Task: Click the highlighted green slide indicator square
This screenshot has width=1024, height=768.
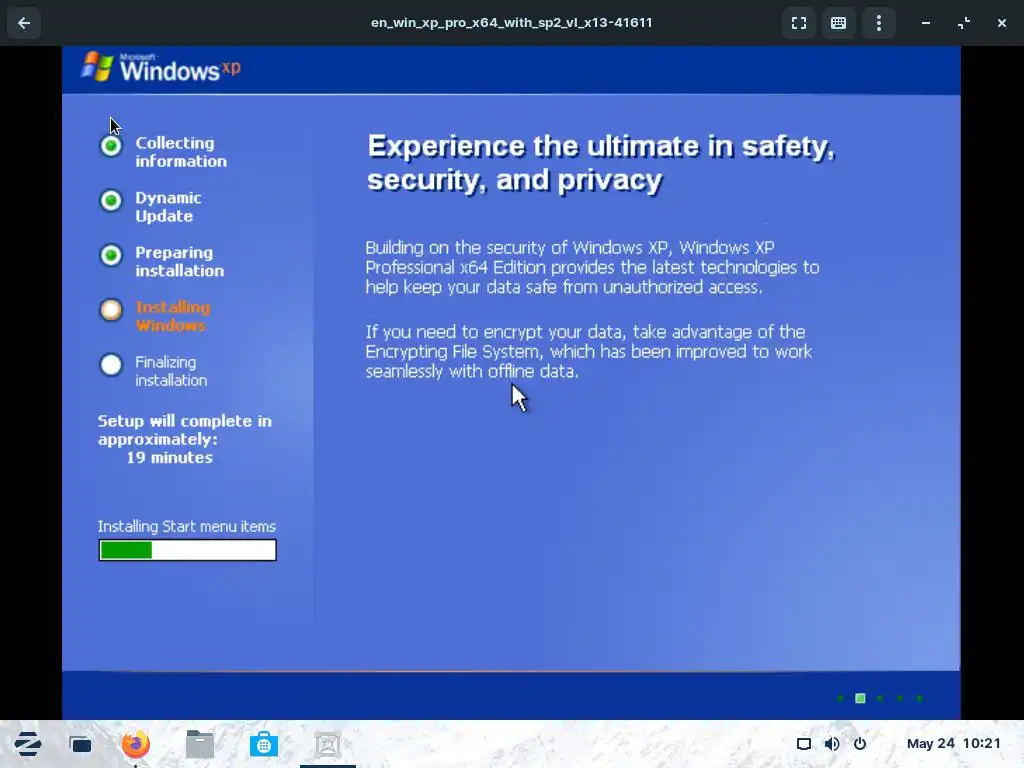Action: tap(860, 698)
